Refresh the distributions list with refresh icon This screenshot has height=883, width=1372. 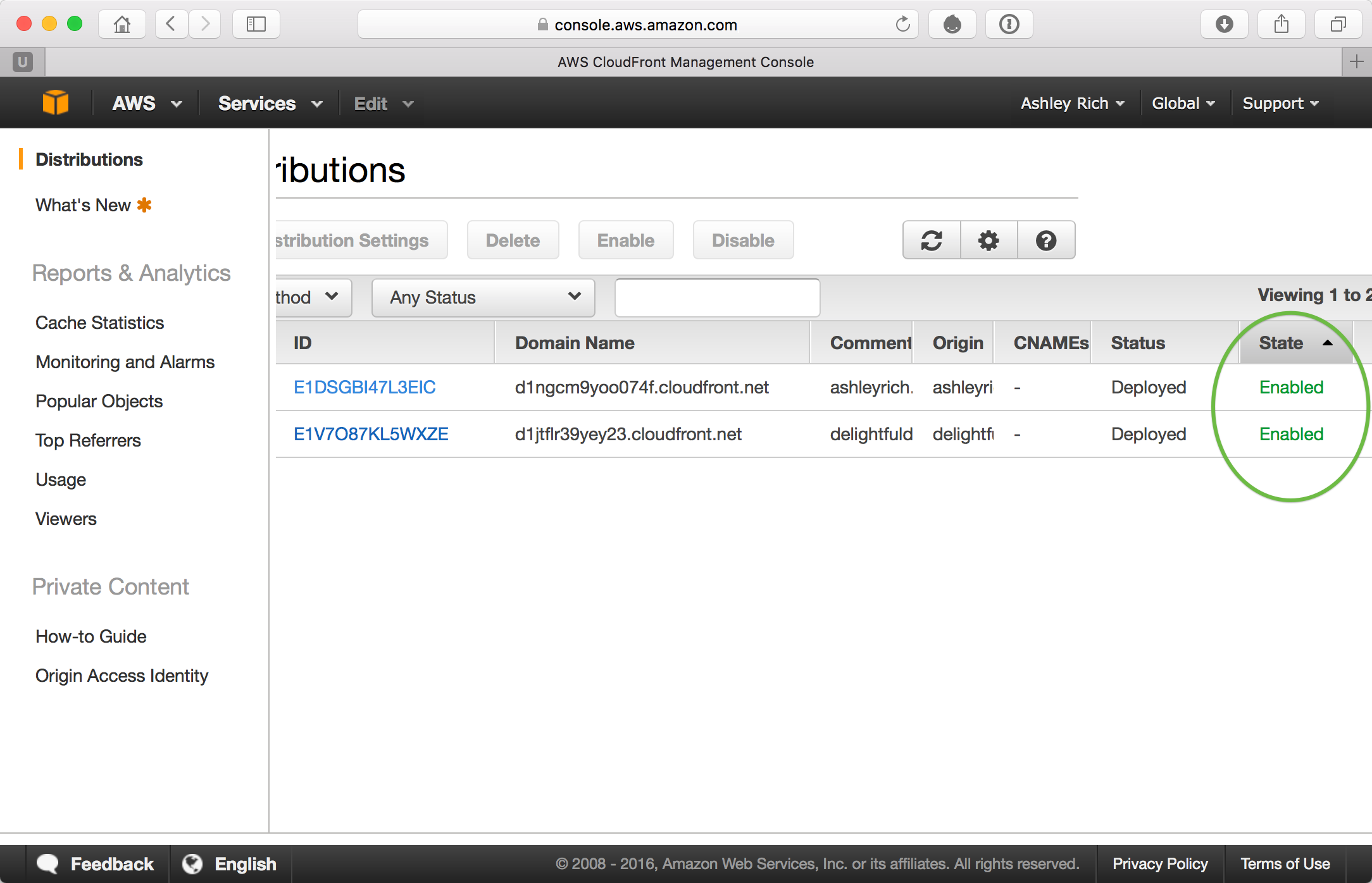click(932, 240)
